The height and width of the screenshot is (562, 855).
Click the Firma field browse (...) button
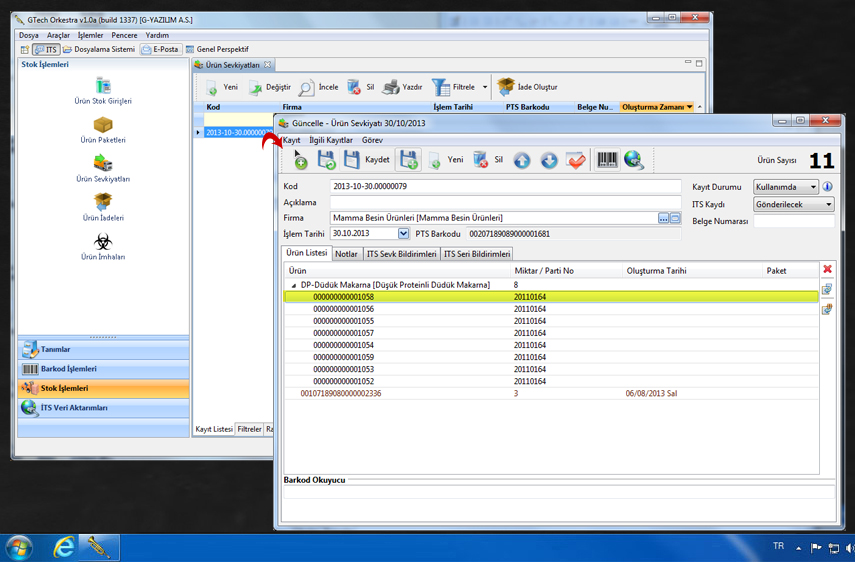pyautogui.click(x=663, y=218)
